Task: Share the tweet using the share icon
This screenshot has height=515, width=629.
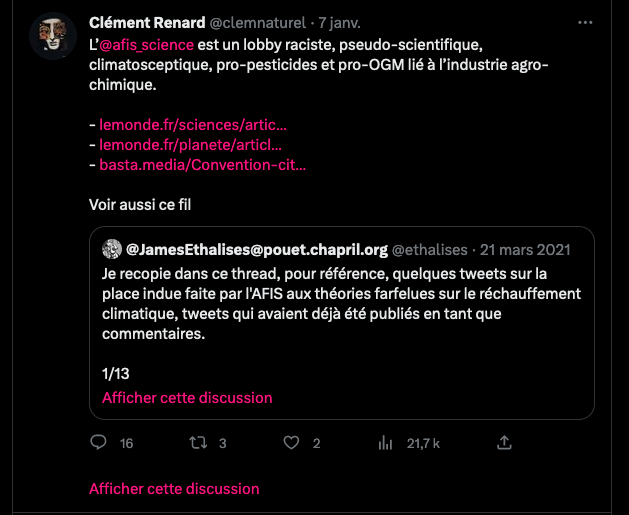Action: tap(505, 442)
